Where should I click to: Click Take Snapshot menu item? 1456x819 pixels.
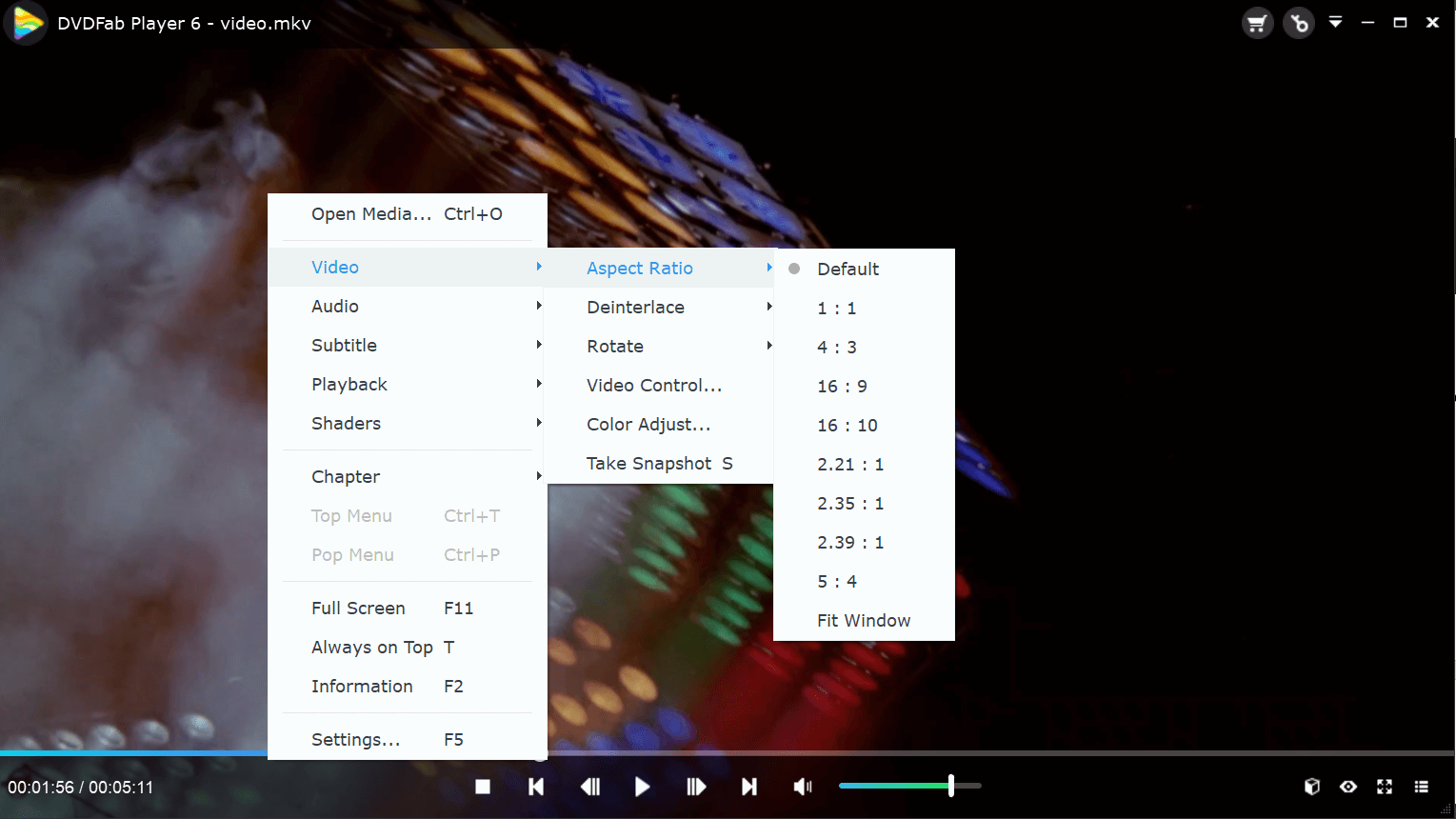(x=659, y=464)
